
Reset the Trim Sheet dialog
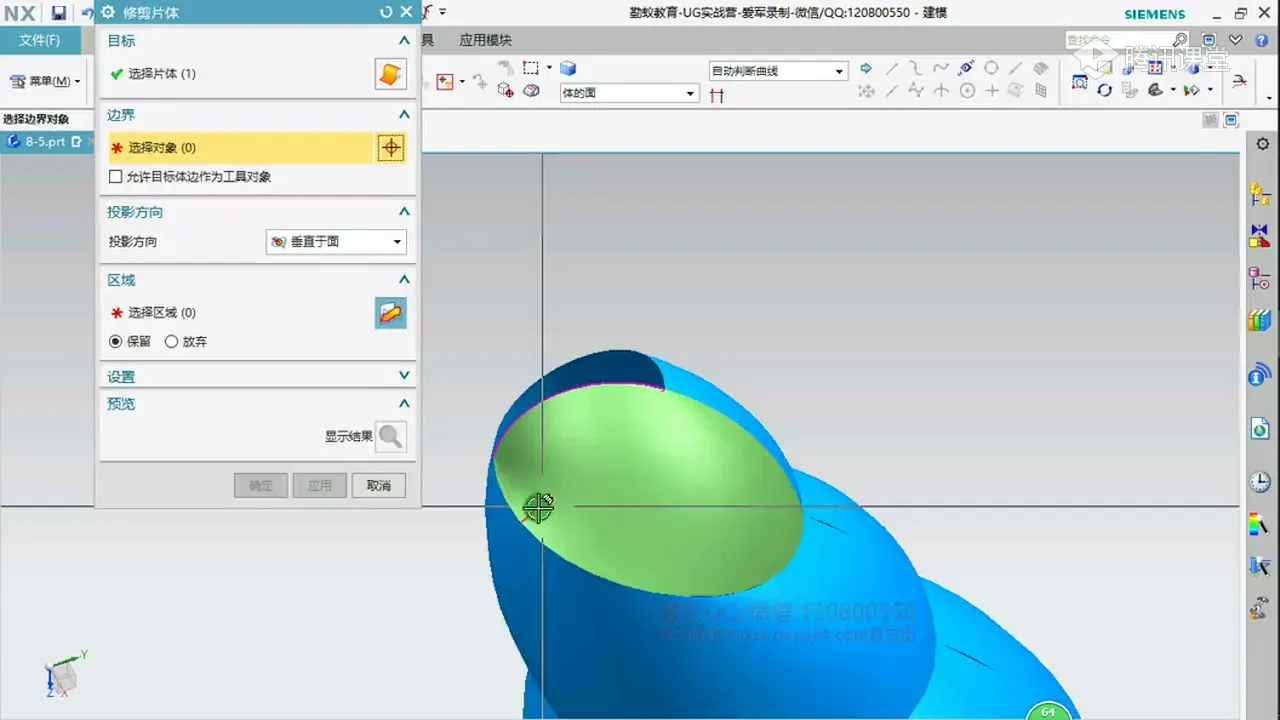click(x=386, y=12)
